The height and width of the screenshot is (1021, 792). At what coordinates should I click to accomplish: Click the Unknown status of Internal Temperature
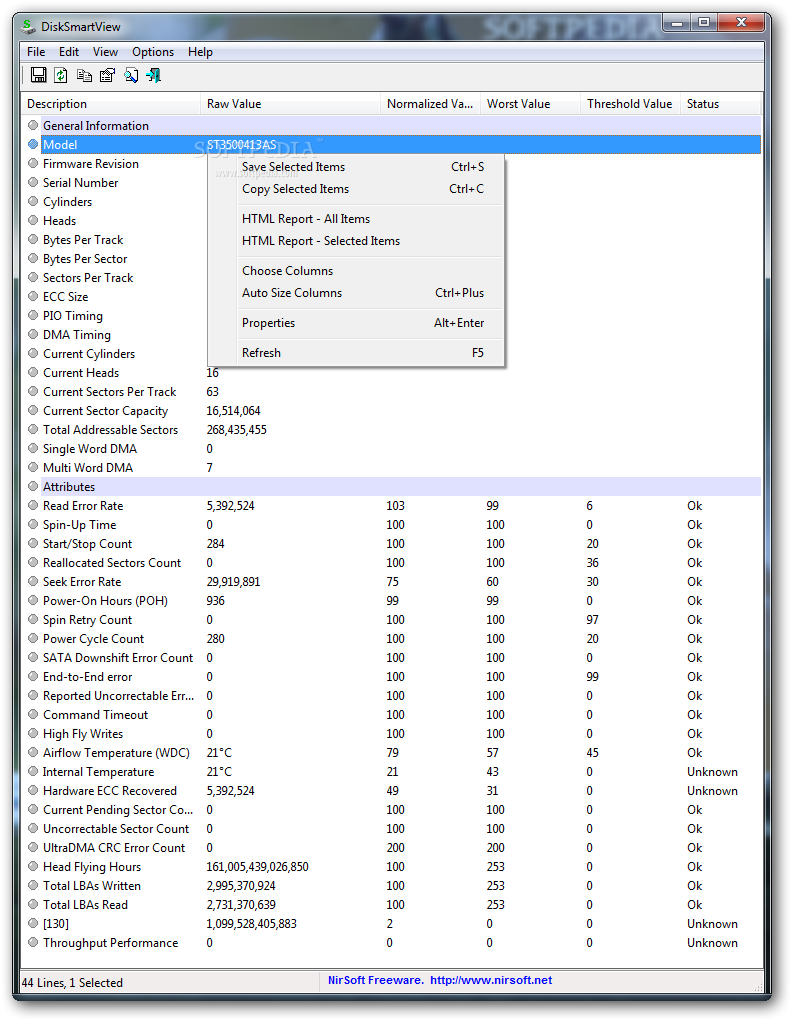pos(712,772)
